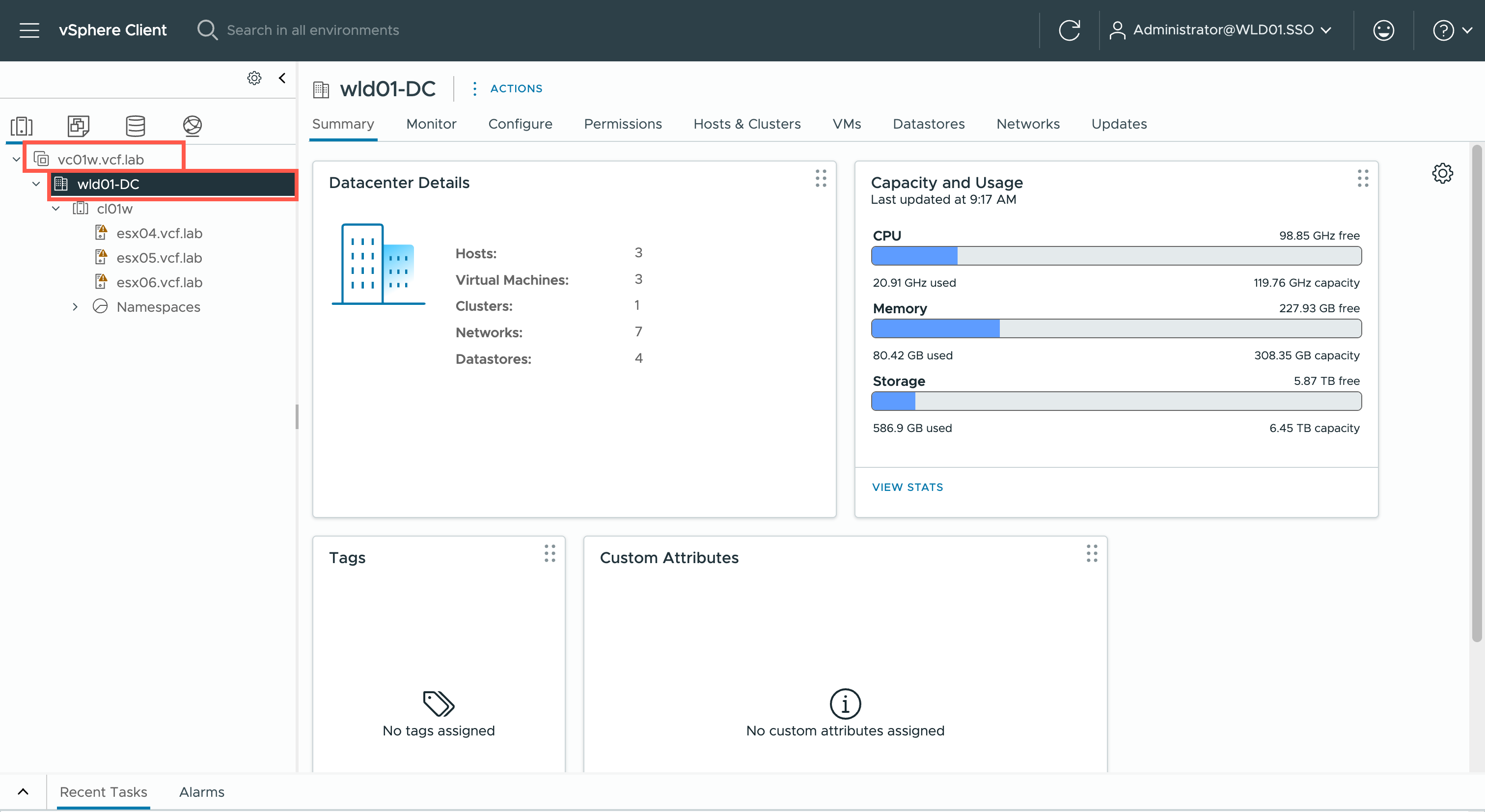Open the ACTIONS menu for wld01-DC
Viewport: 1485px width, 812px height.
tap(508, 88)
